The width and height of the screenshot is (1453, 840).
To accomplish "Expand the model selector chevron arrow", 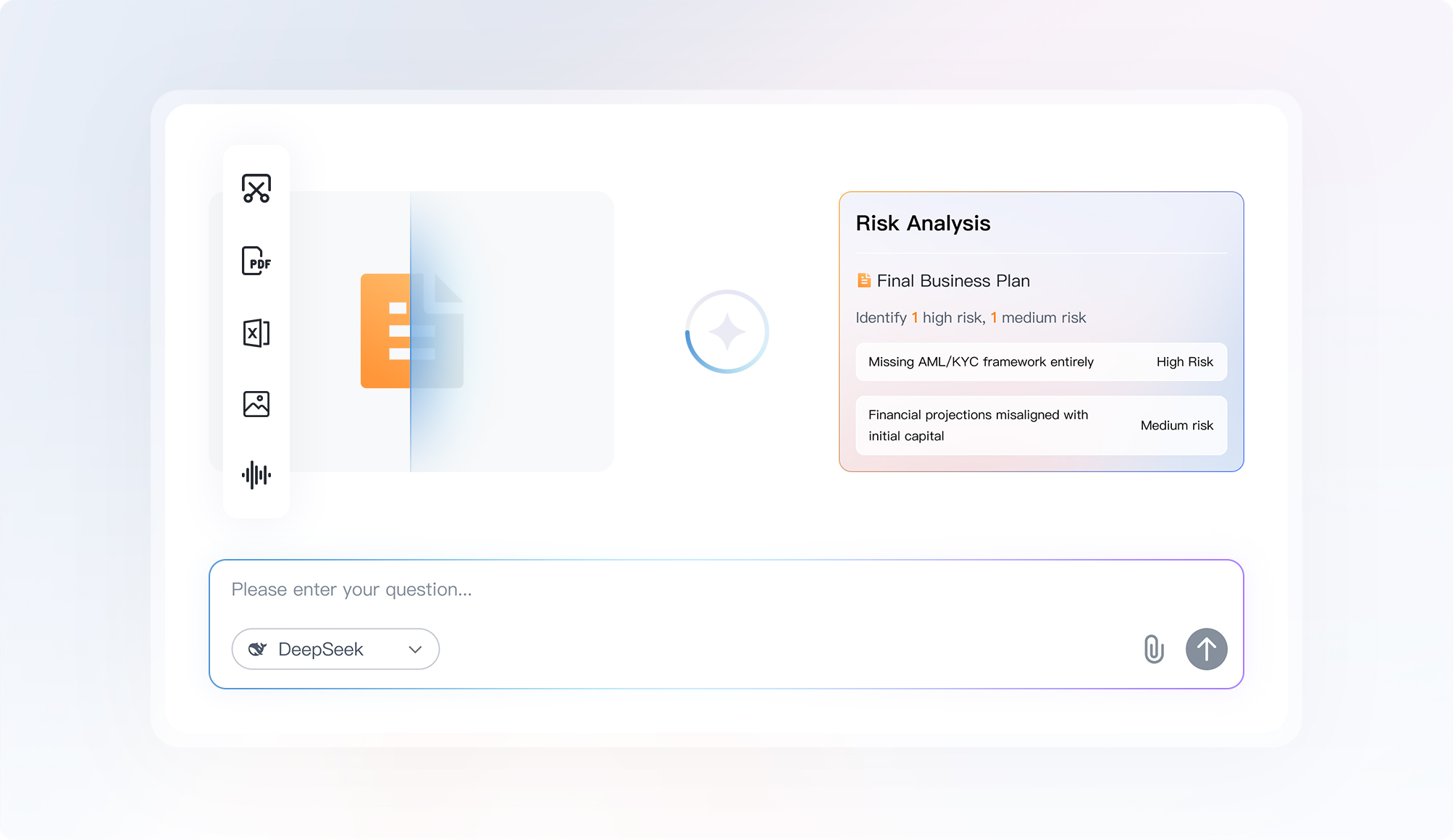I will (415, 650).
